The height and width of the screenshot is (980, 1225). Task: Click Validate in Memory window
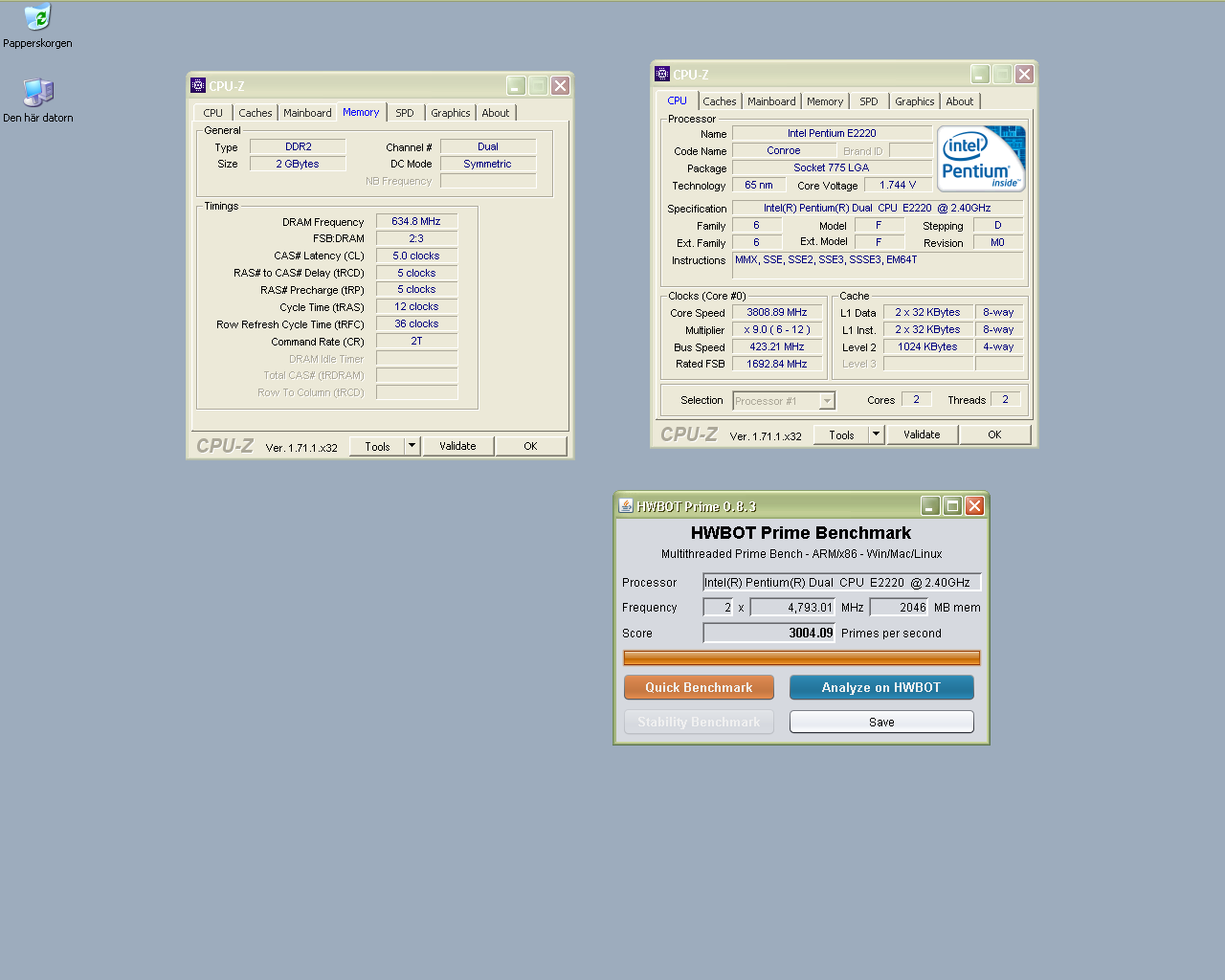[457, 446]
